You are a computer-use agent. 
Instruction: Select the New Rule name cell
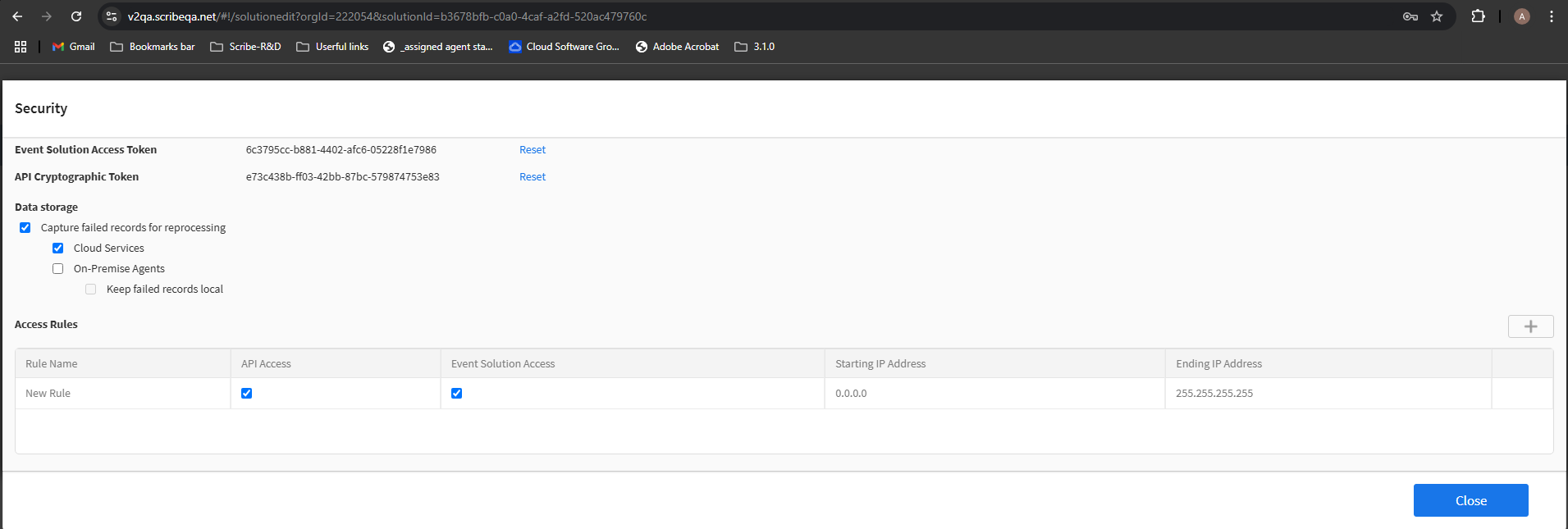tap(123, 393)
